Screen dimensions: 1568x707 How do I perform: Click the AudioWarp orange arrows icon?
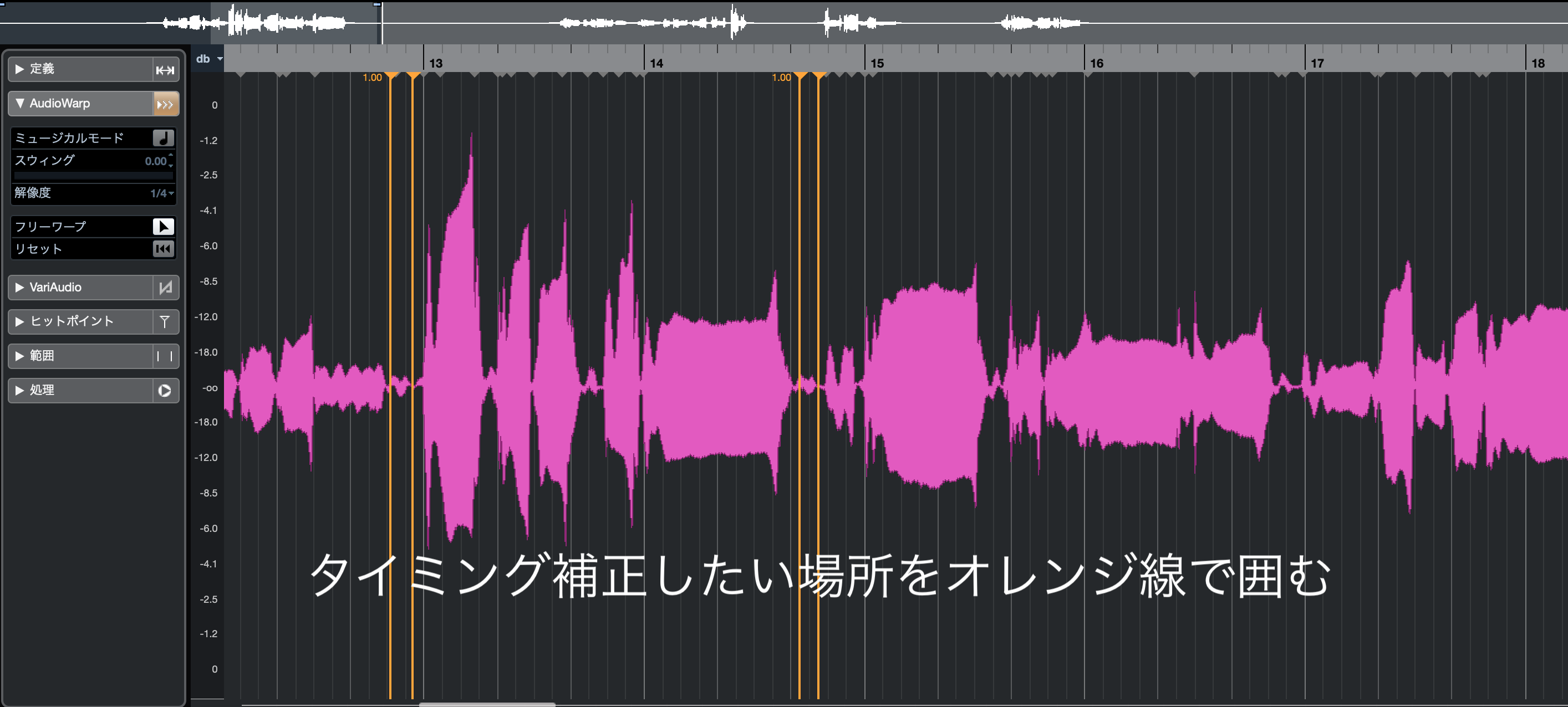tap(166, 104)
